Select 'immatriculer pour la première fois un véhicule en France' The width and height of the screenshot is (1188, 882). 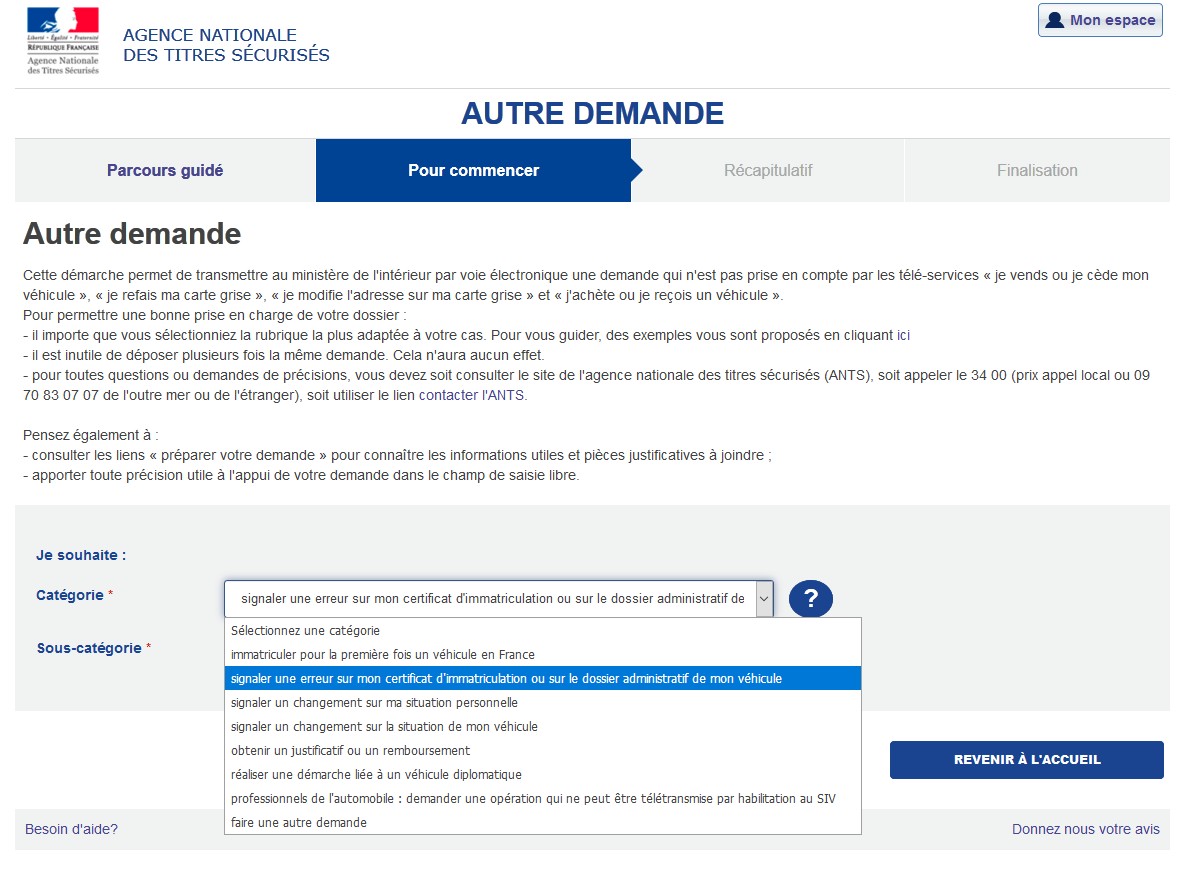tap(542, 655)
